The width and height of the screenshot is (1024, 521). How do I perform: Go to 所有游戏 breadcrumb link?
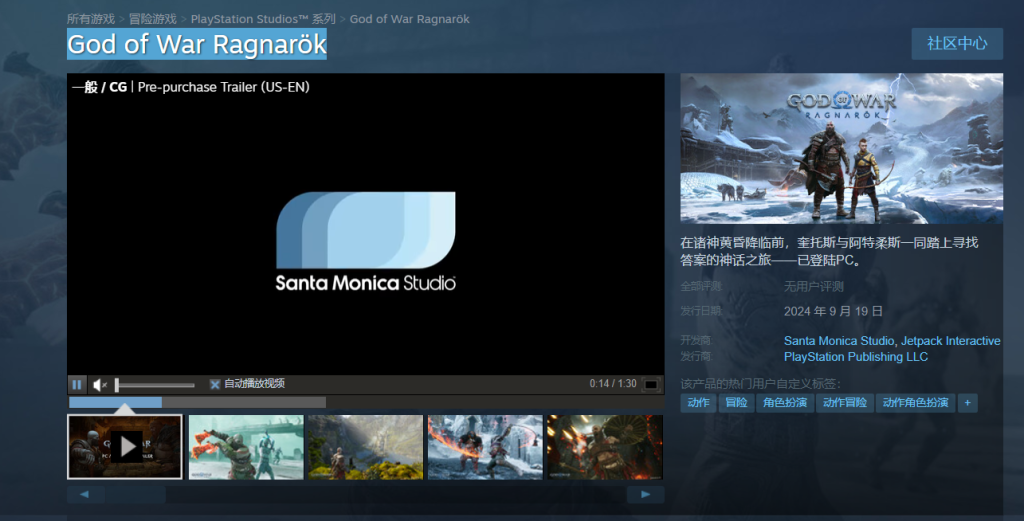point(91,19)
